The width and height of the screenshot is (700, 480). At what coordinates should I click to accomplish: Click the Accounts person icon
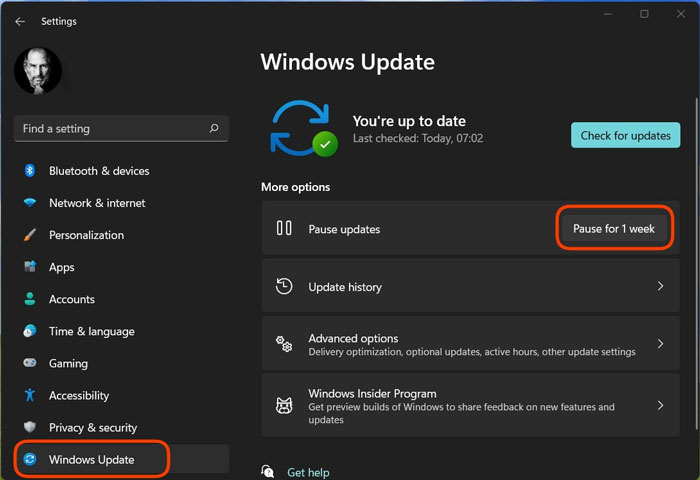click(30, 299)
